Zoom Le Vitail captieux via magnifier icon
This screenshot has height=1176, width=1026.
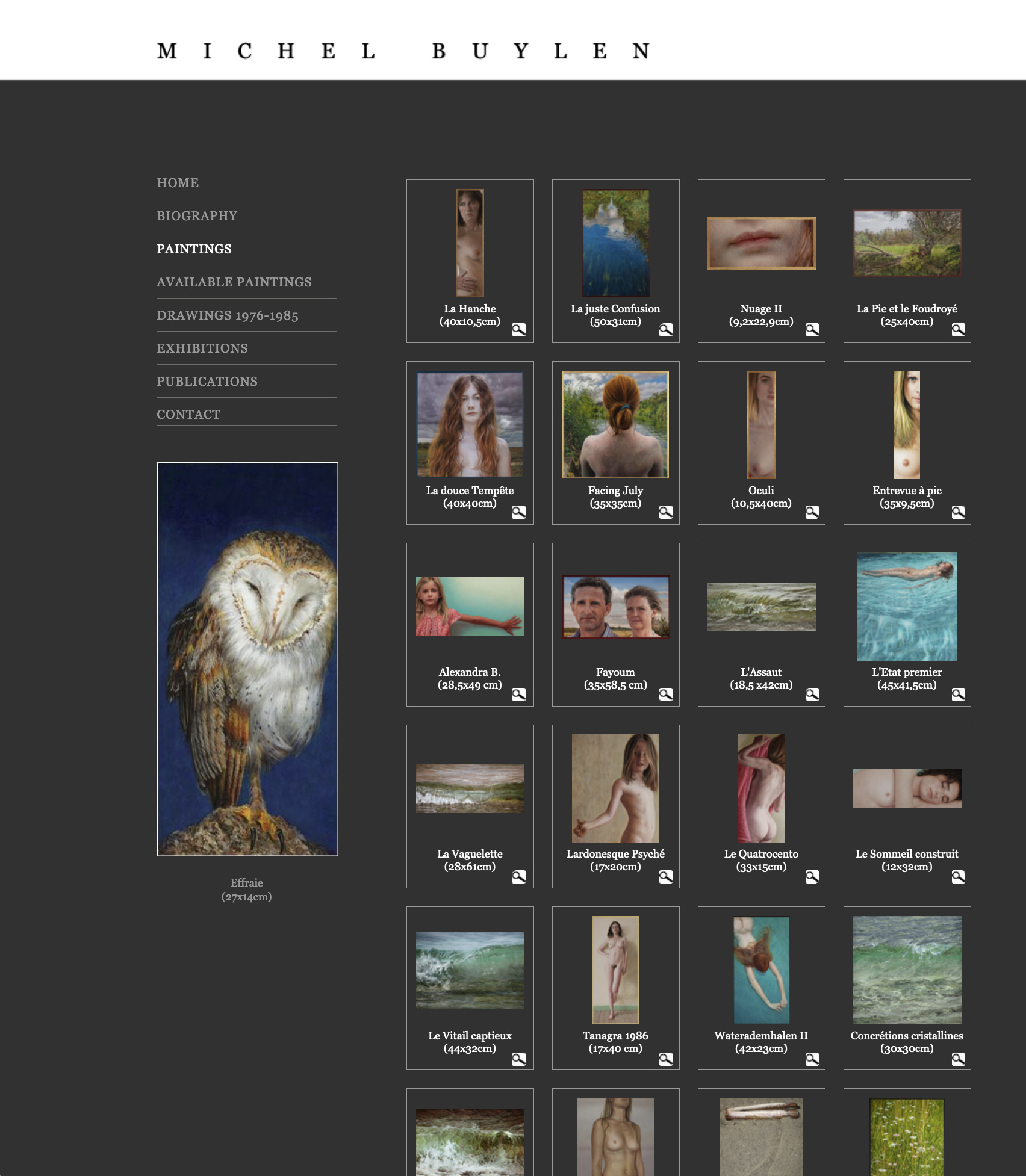click(x=518, y=1059)
